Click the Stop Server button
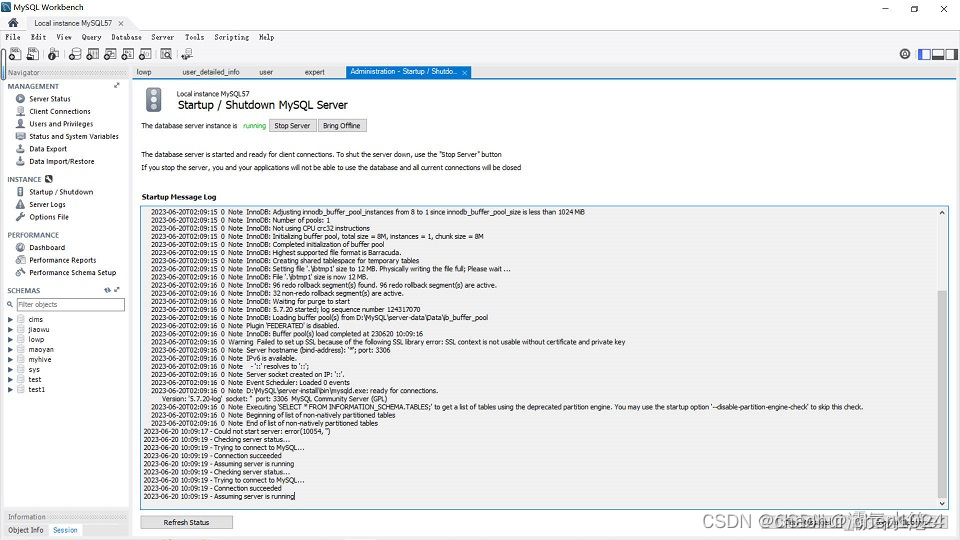Image resolution: width=960 pixels, height=540 pixels. [x=292, y=126]
